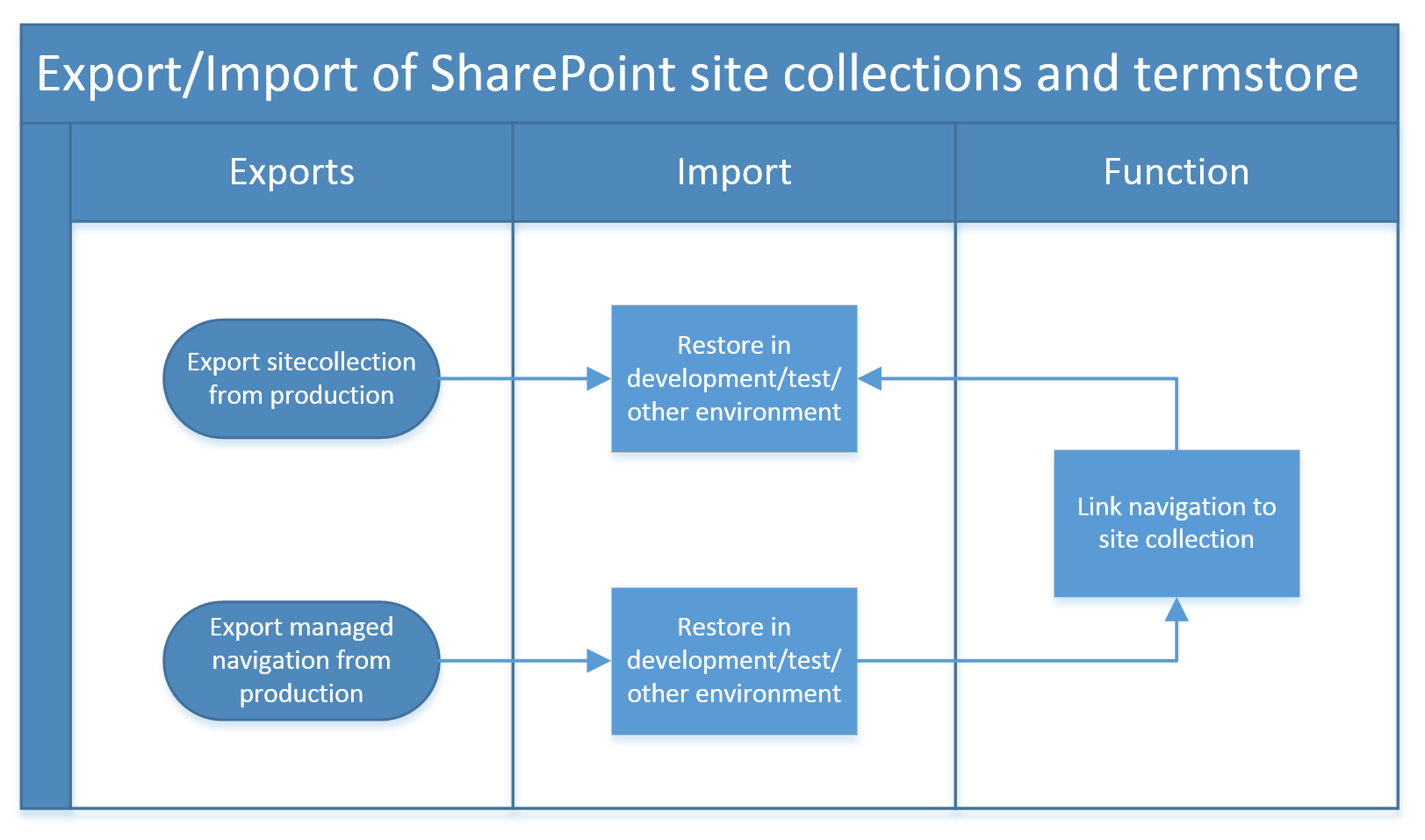Click the Link navigation to site collection box
Viewport: 1425px width, 840px height.
(x=1176, y=523)
